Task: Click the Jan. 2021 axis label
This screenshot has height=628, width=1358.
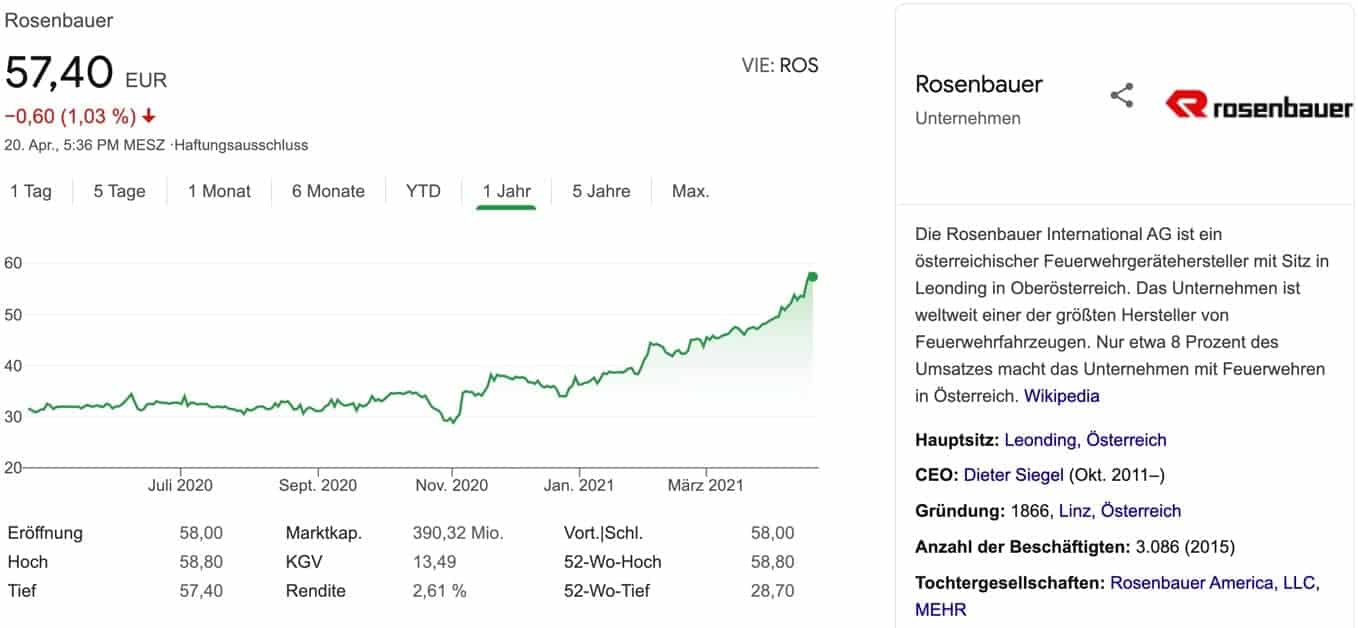Action: coord(578,486)
